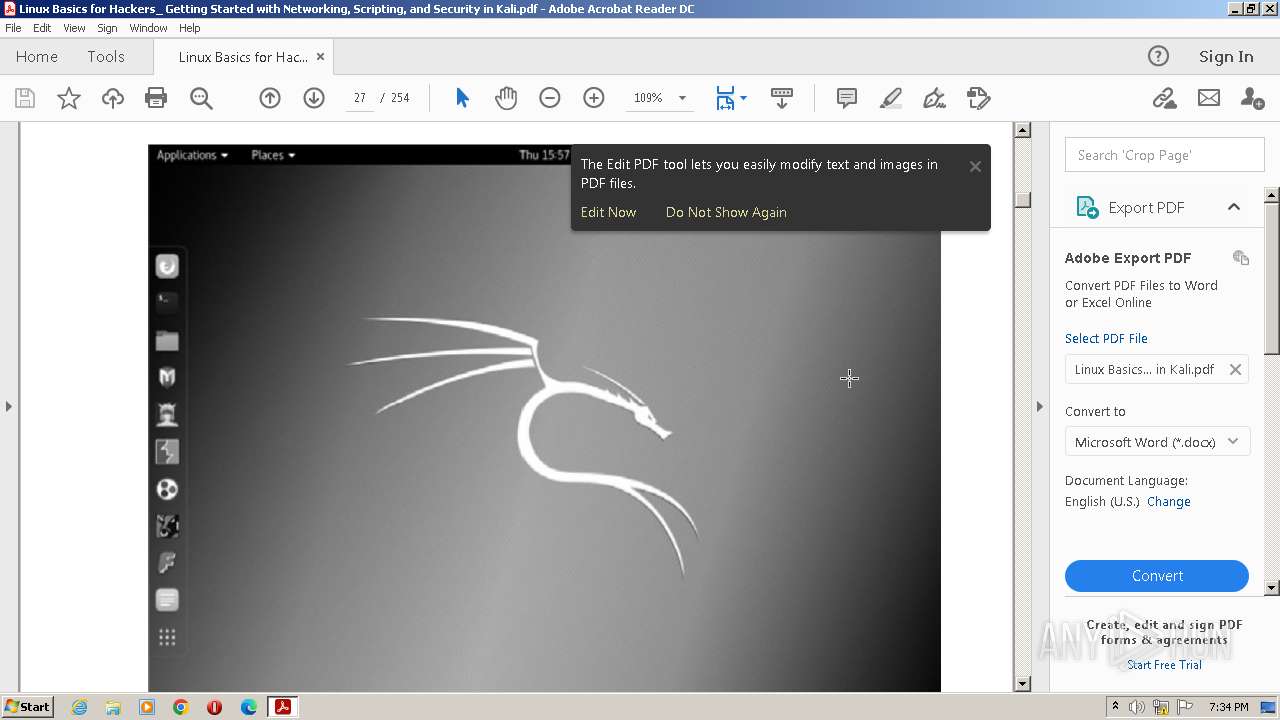This screenshot has width=1280, height=720.
Task: Open the Edit menu
Action: 42,28
